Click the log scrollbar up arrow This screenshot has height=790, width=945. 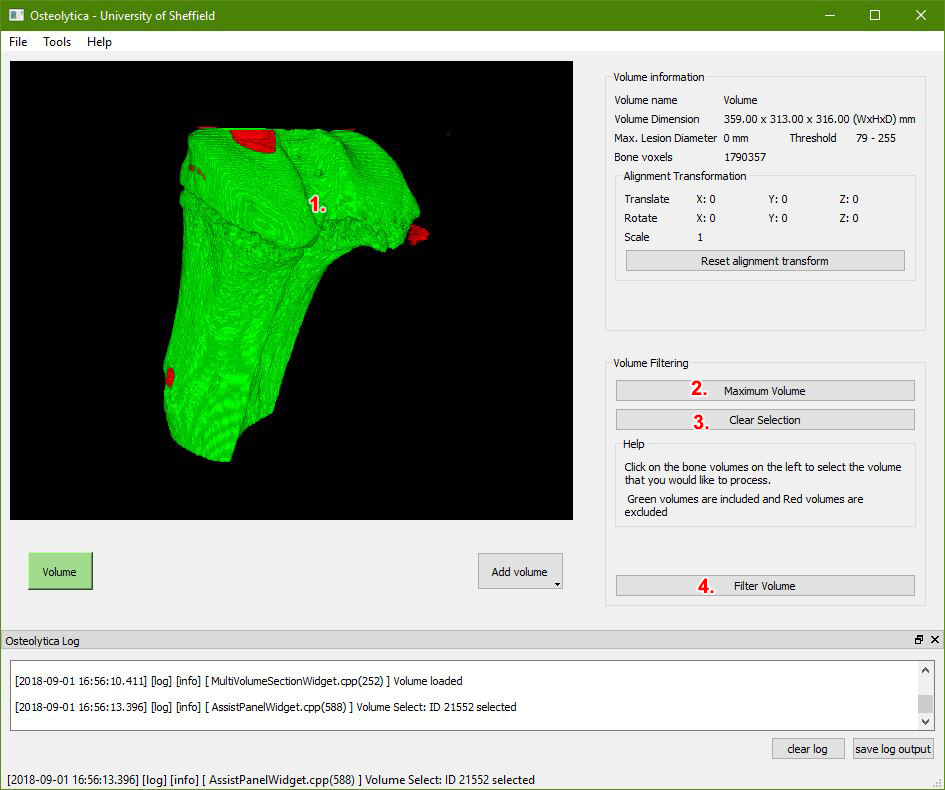pyautogui.click(x=925, y=669)
